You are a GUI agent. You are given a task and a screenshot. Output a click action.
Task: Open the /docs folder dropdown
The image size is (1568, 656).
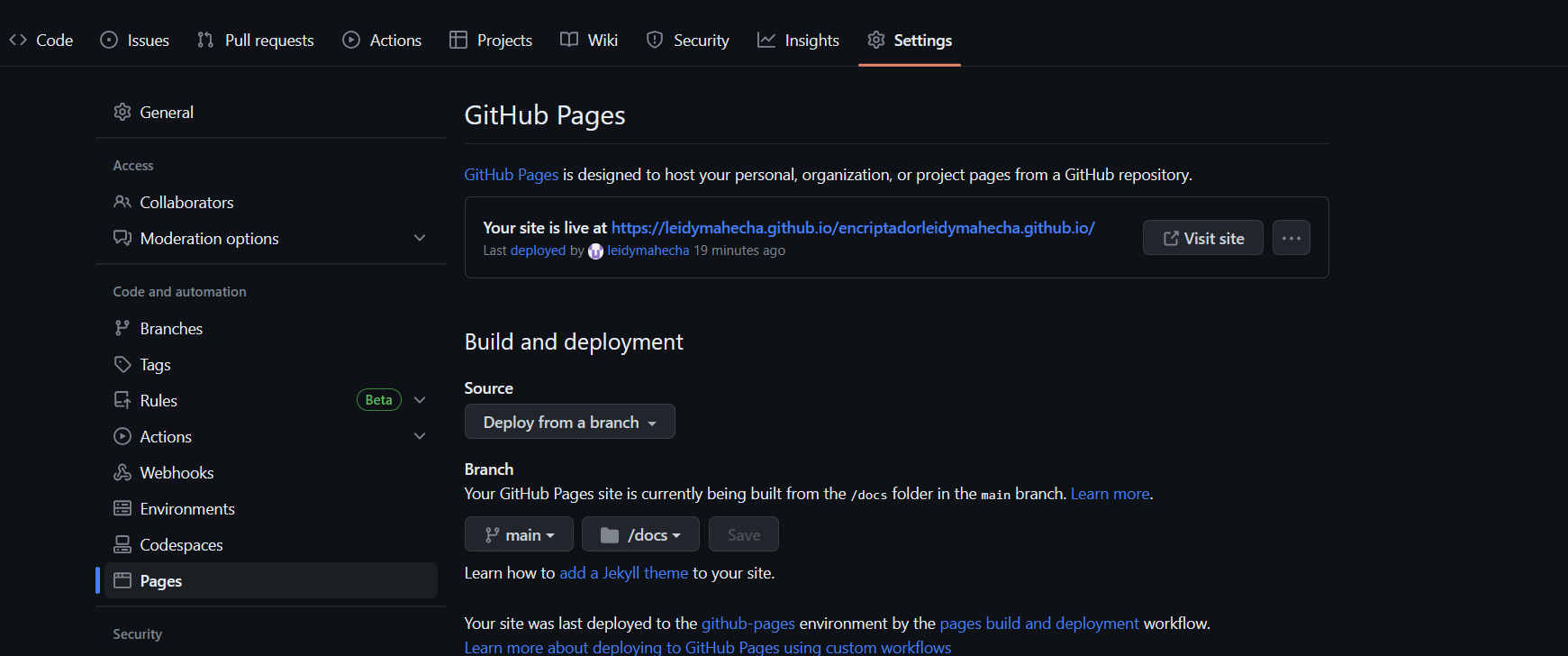(x=640, y=534)
